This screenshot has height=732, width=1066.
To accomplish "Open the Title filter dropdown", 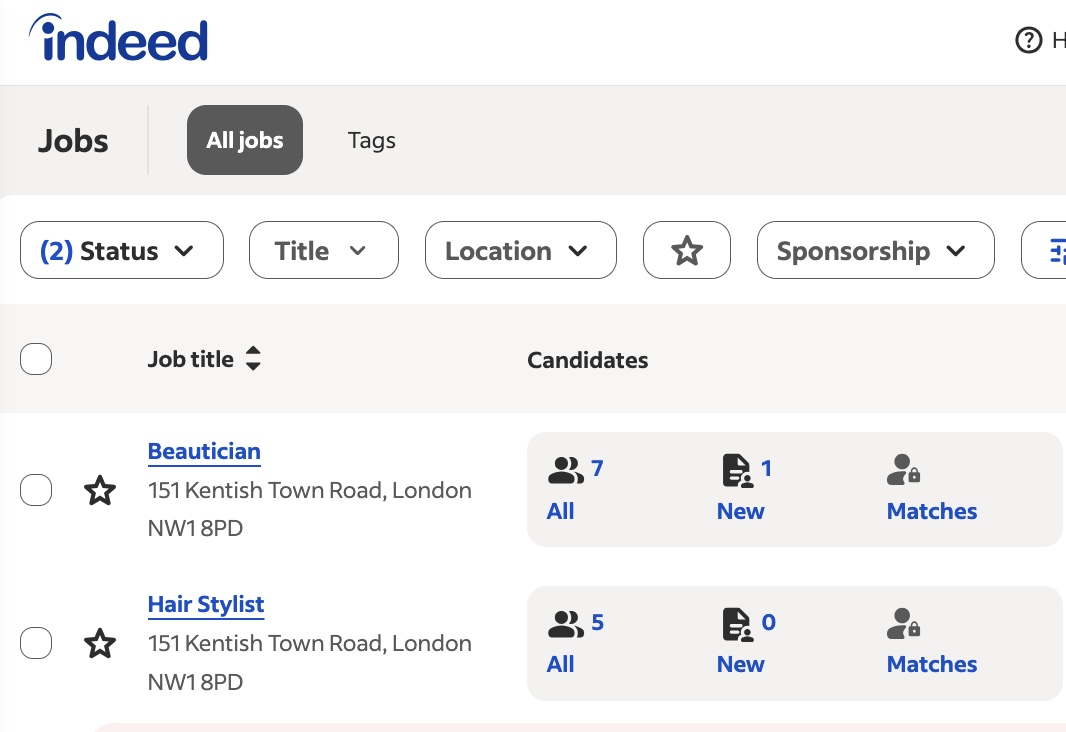I will (324, 250).
